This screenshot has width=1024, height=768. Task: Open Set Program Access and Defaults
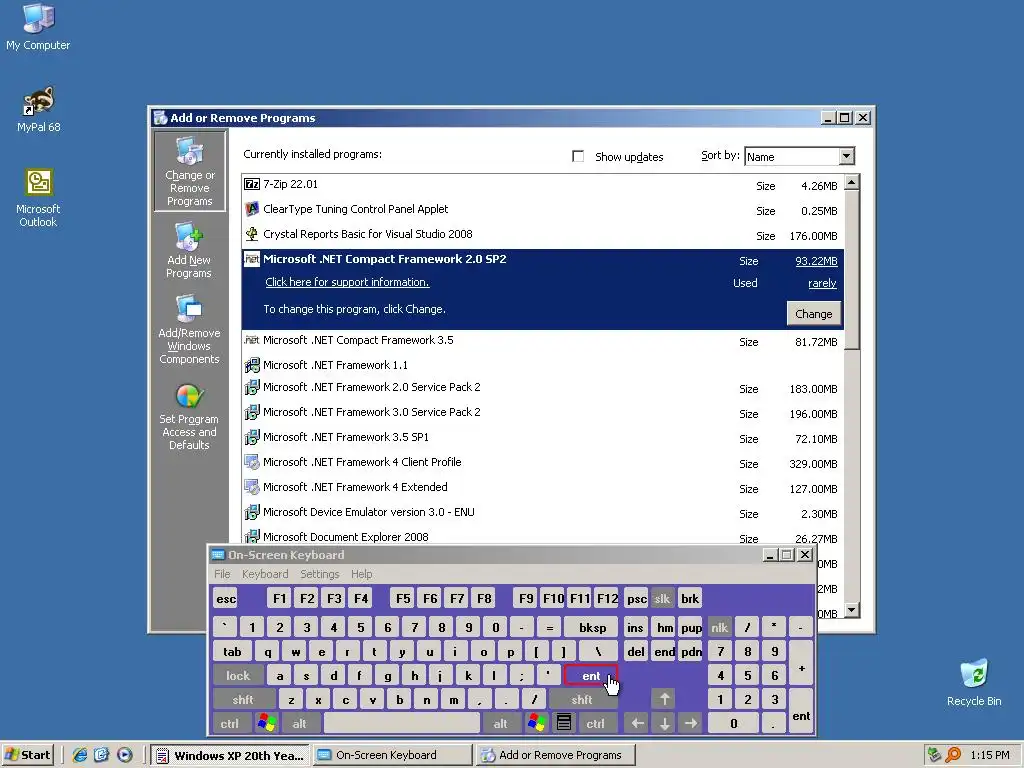pos(189,416)
